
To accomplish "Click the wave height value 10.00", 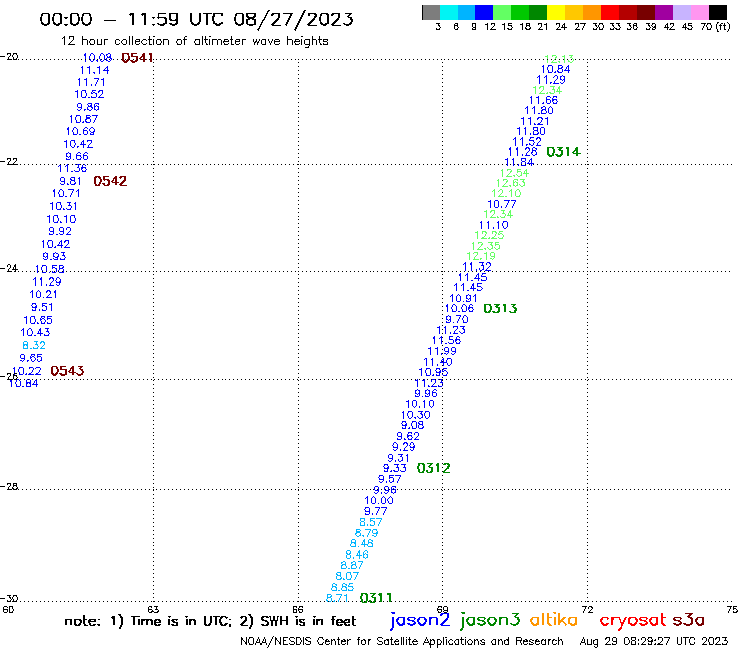I will pos(378,501).
